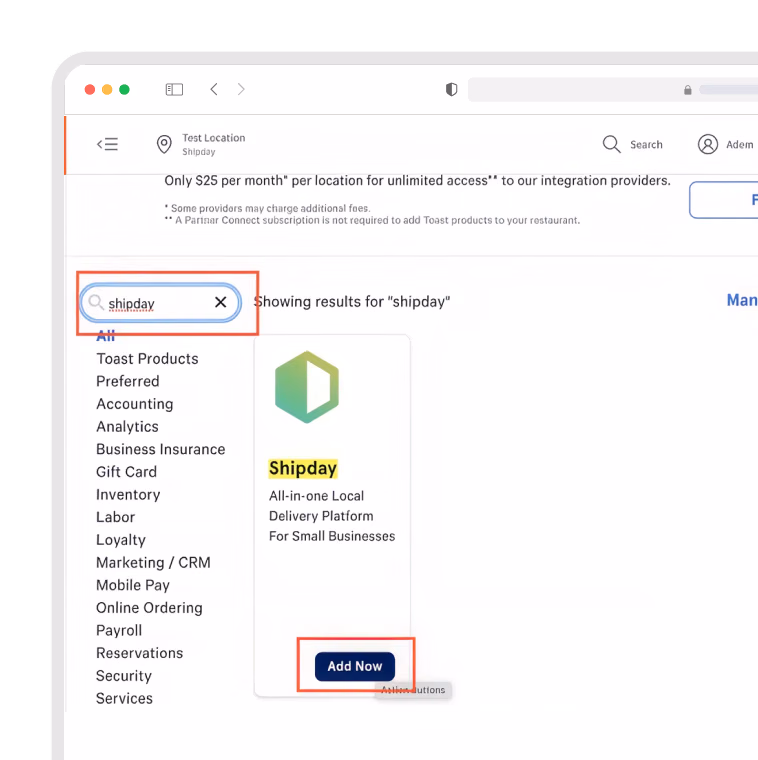Collapse the navigation menu icon
Image resolution: width=758 pixels, height=760 pixels.
tap(107, 144)
